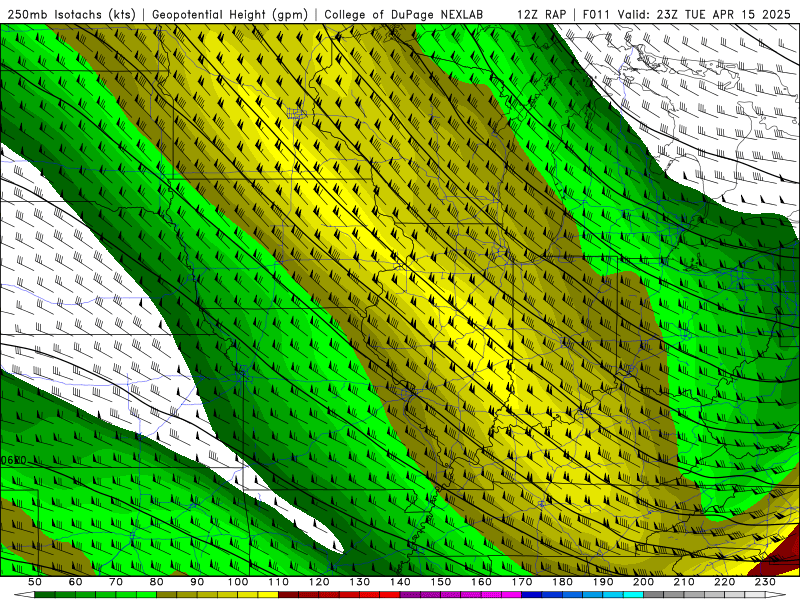This screenshot has height=600, width=800.
Task: Click the 180 value on the color scale
Action: pos(562,582)
